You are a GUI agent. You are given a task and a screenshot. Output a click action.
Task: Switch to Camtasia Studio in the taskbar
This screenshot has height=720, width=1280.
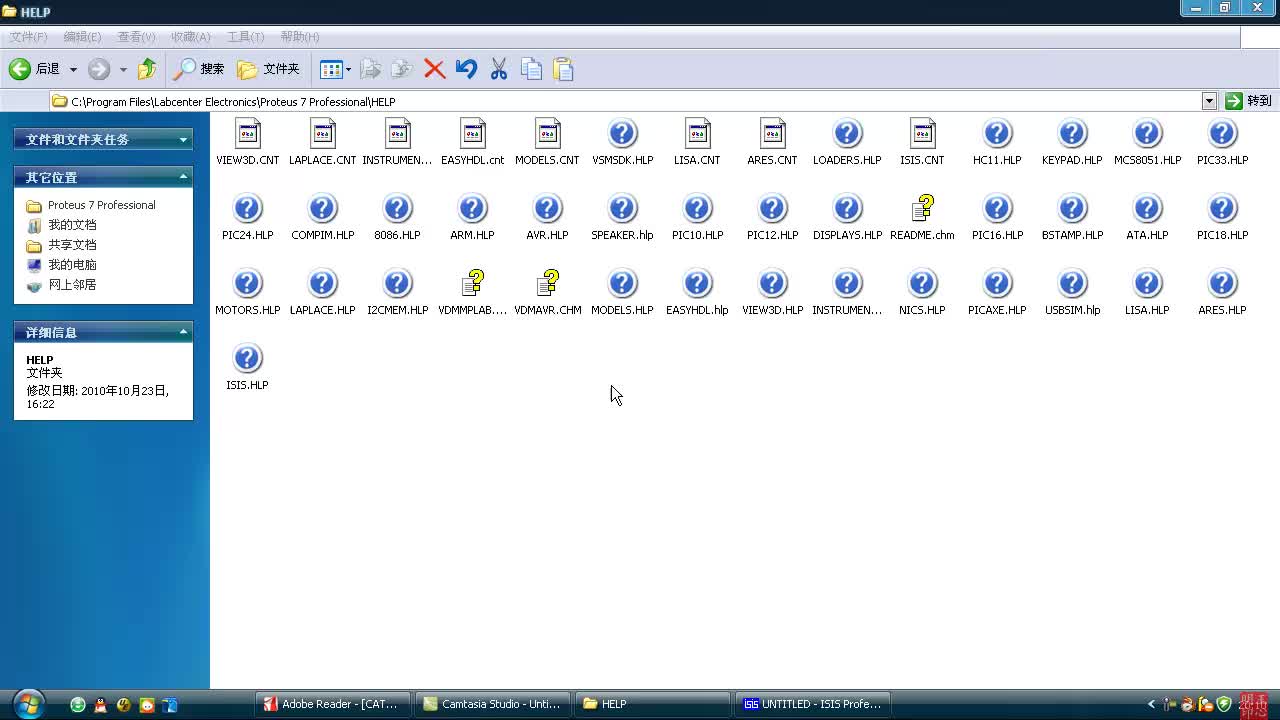point(493,704)
